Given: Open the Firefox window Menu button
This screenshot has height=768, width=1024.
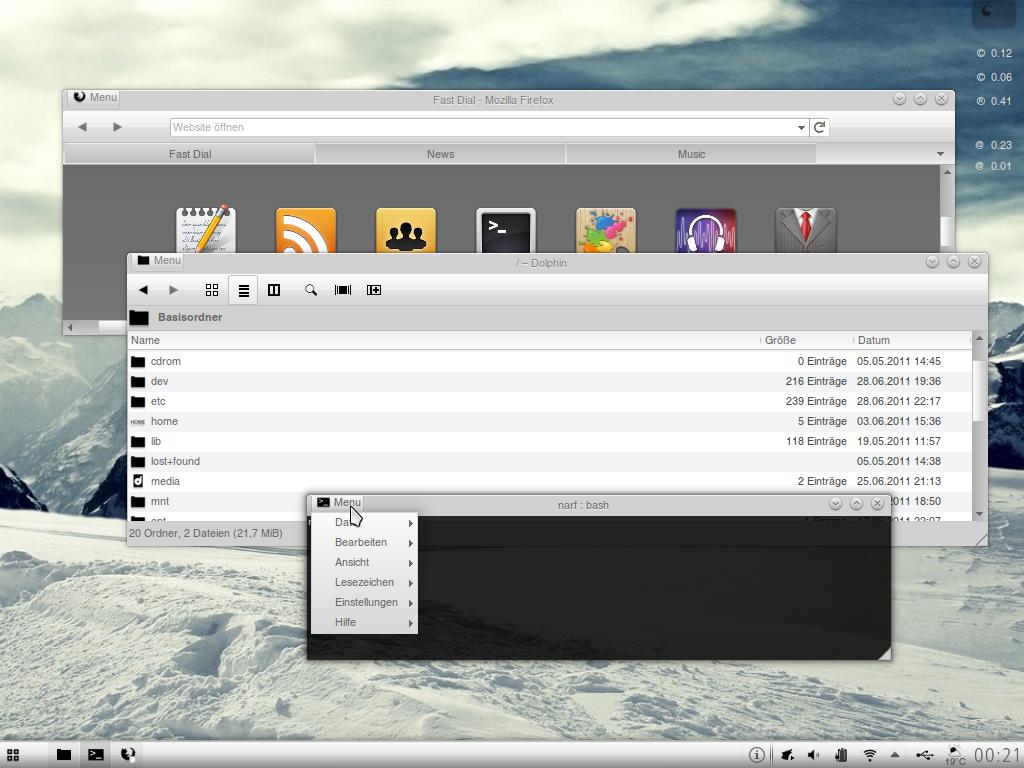Looking at the screenshot, I should pyautogui.click(x=95, y=97).
